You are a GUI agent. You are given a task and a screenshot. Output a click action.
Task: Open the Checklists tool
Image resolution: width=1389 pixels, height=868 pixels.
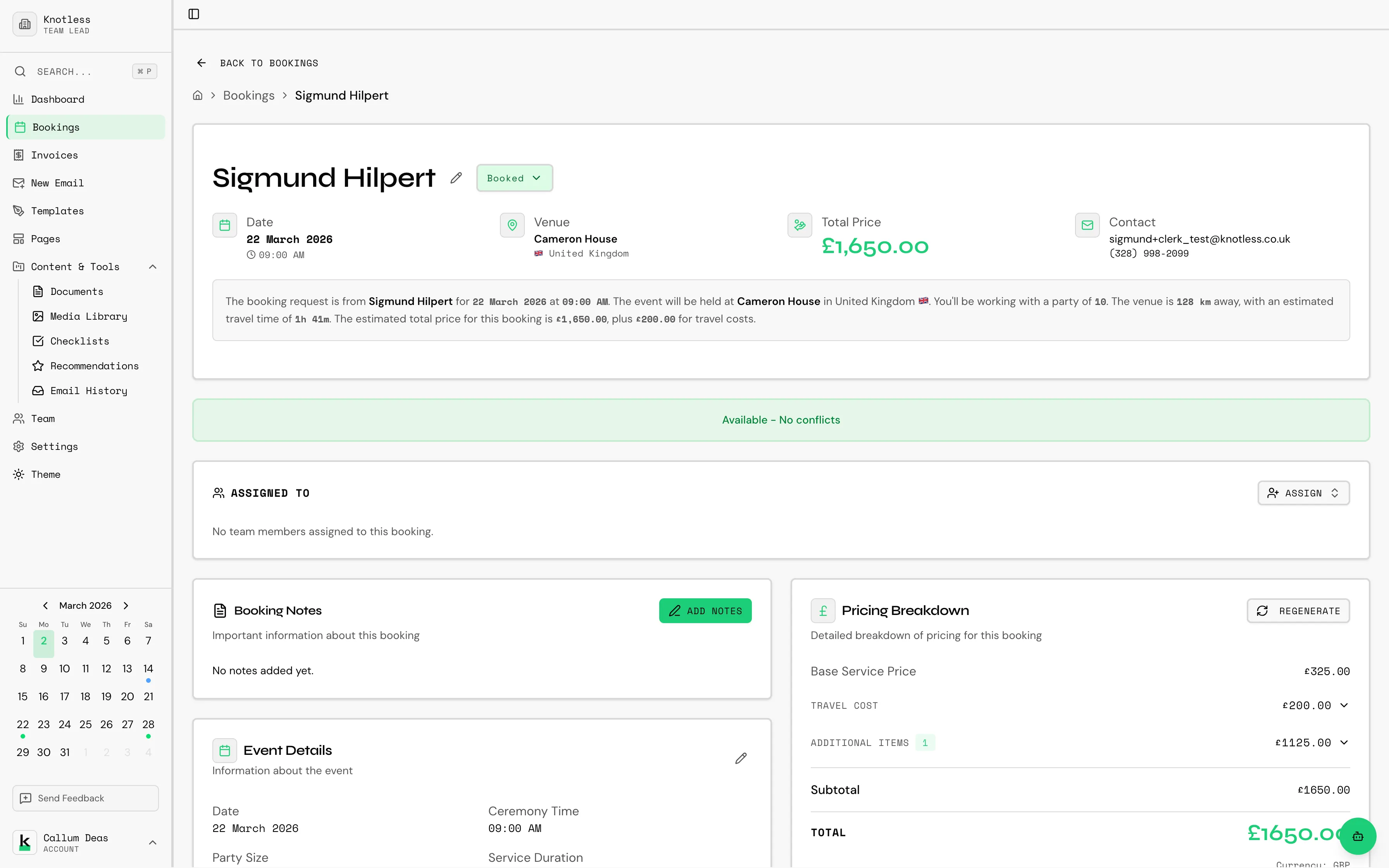(x=79, y=341)
